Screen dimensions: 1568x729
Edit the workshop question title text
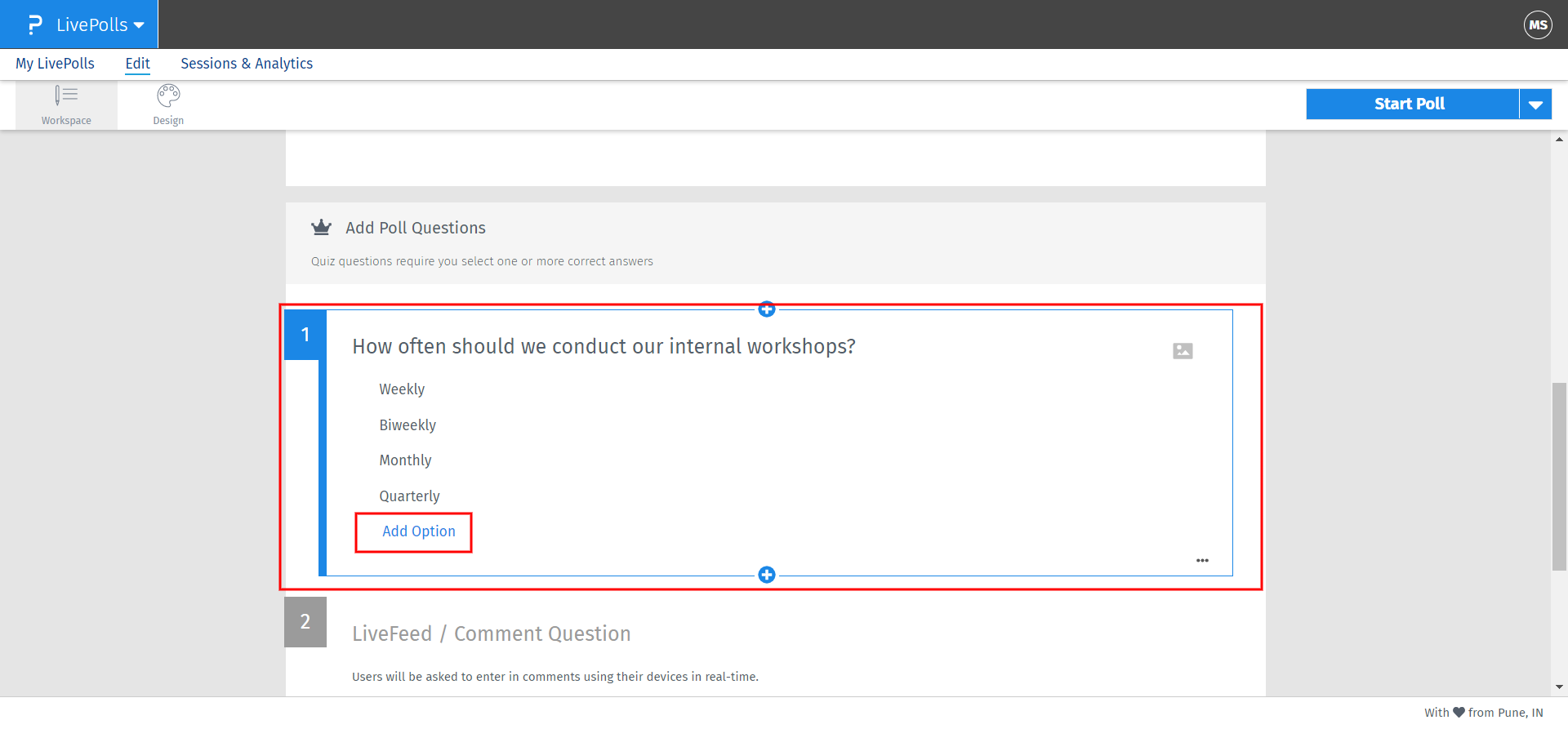click(x=604, y=347)
